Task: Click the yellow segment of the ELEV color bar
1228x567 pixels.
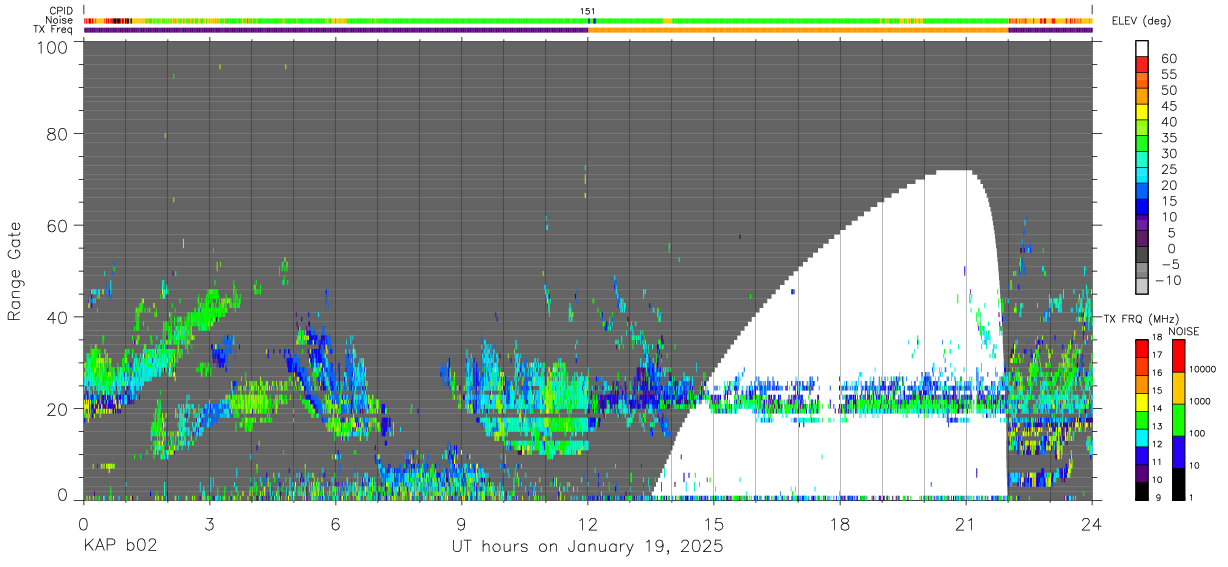Action: (x=1141, y=113)
